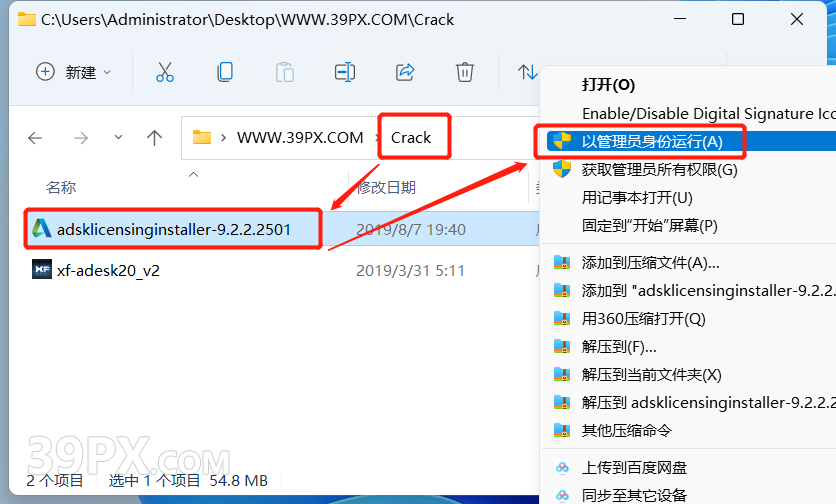The height and width of the screenshot is (504, 836).
Task: Select adsklicensinginstaller-9.2.2.2501 file
Action: 174,229
